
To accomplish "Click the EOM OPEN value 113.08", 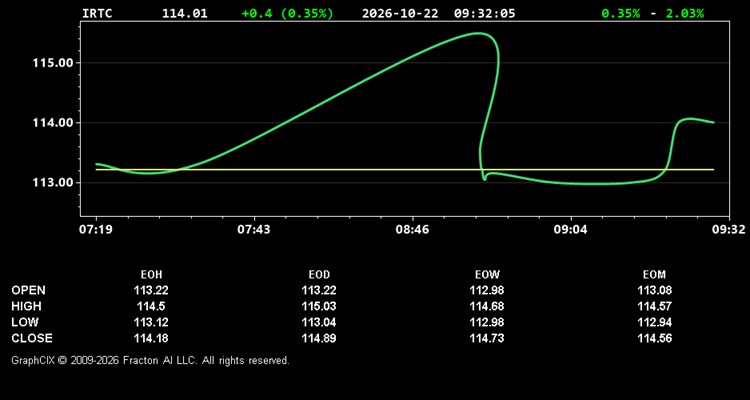I will coord(654,290).
